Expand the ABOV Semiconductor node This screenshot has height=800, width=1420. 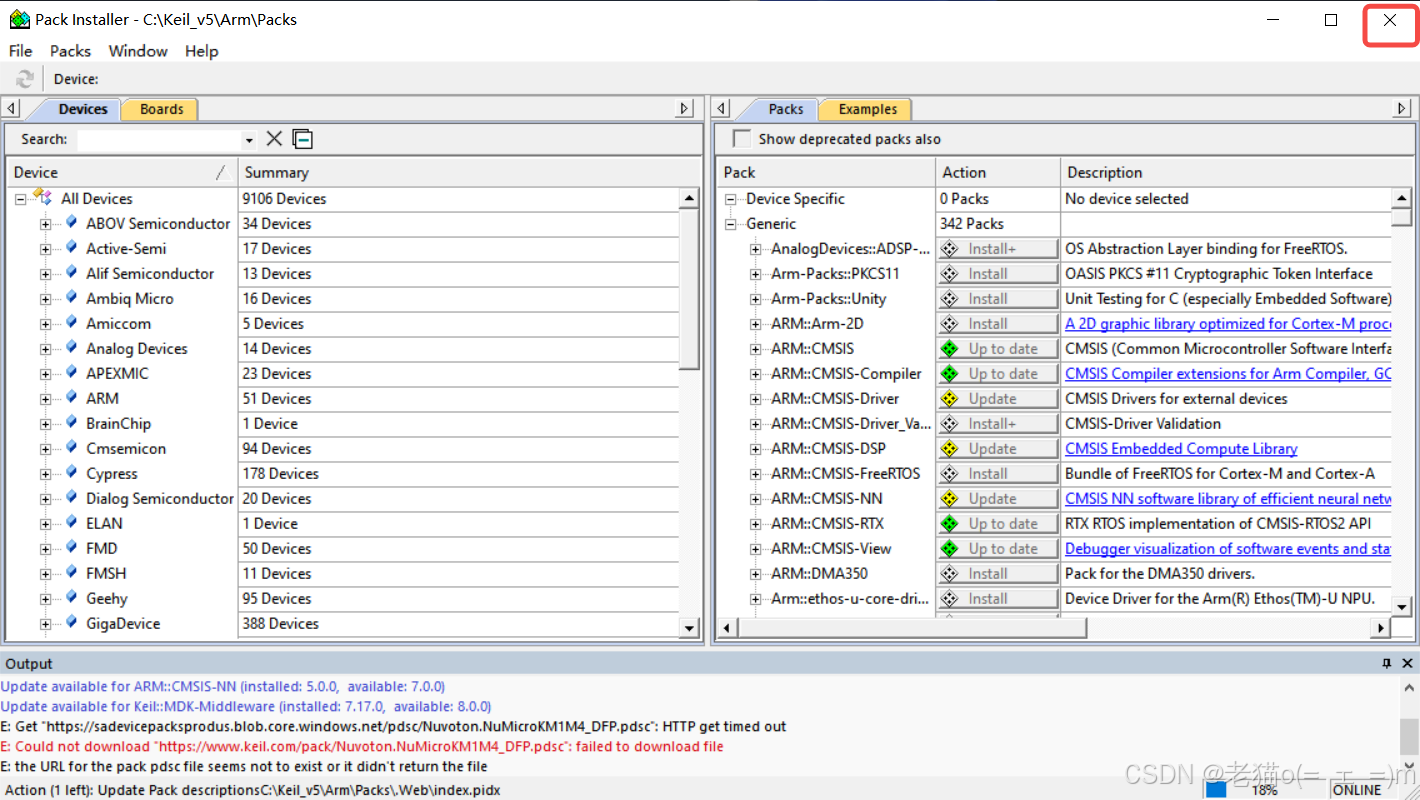click(x=45, y=224)
